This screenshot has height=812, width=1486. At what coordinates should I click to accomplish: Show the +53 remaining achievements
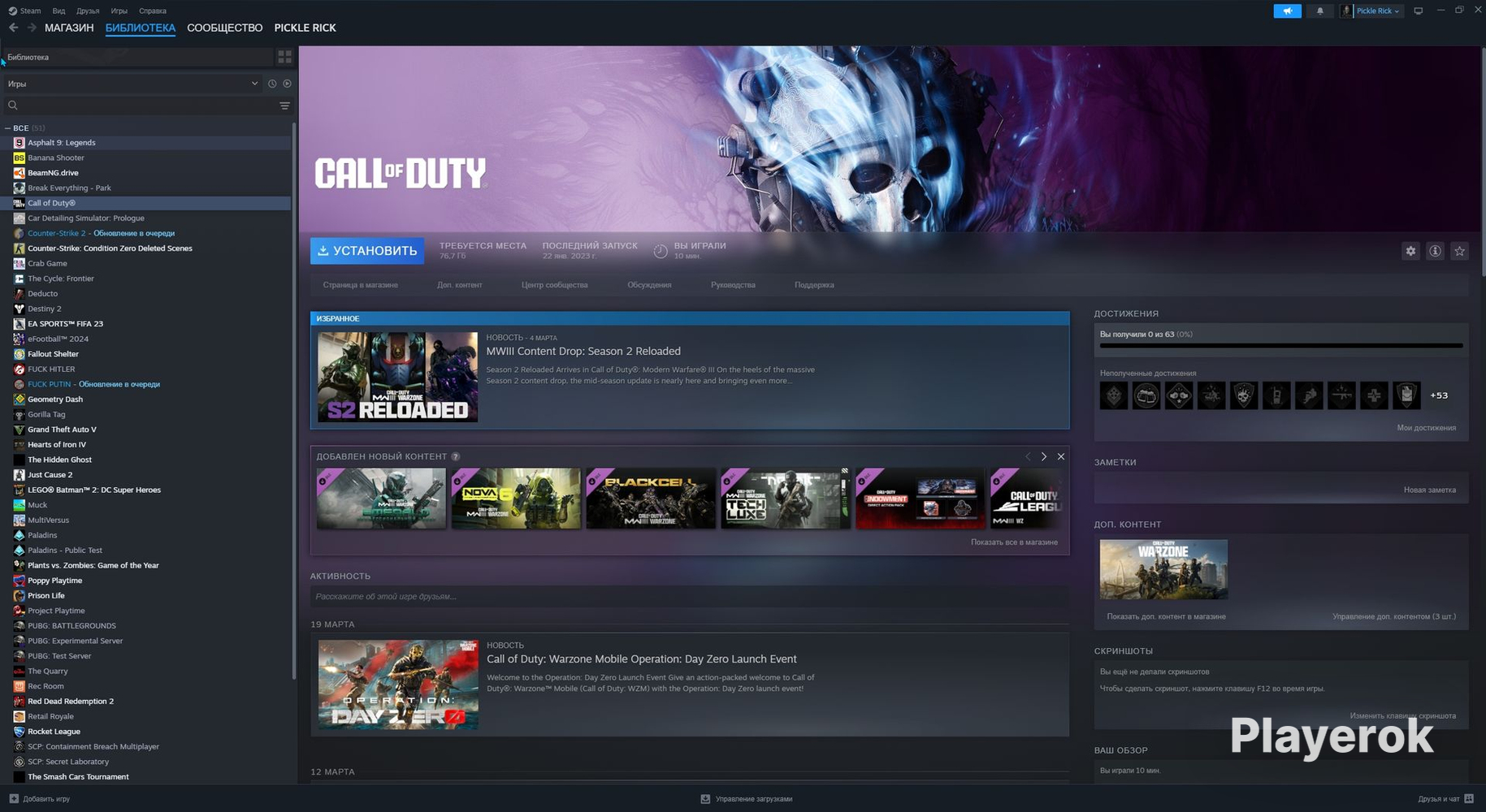(1439, 395)
